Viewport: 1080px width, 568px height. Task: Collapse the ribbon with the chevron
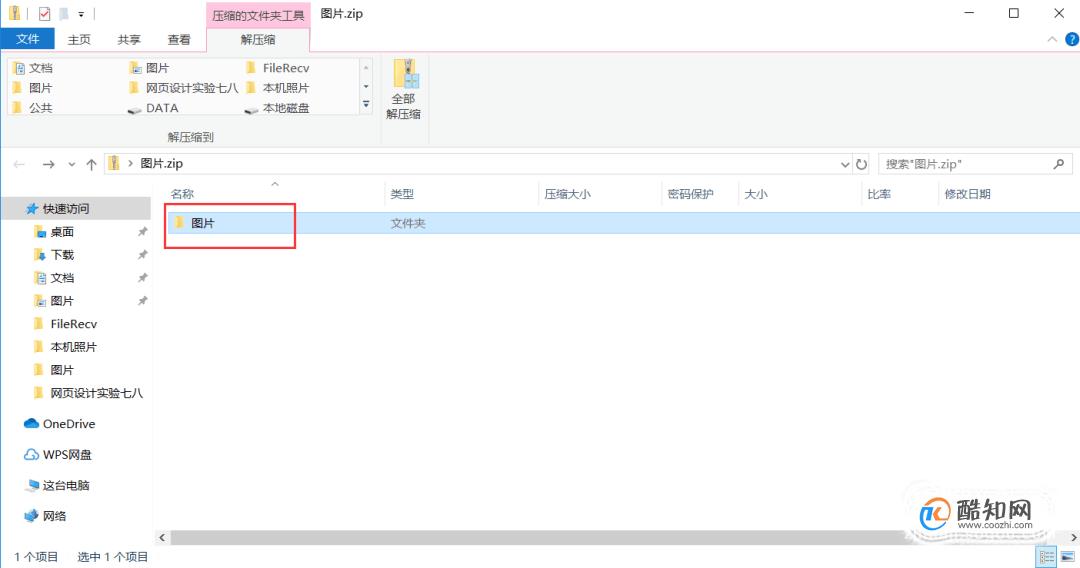tap(1052, 39)
